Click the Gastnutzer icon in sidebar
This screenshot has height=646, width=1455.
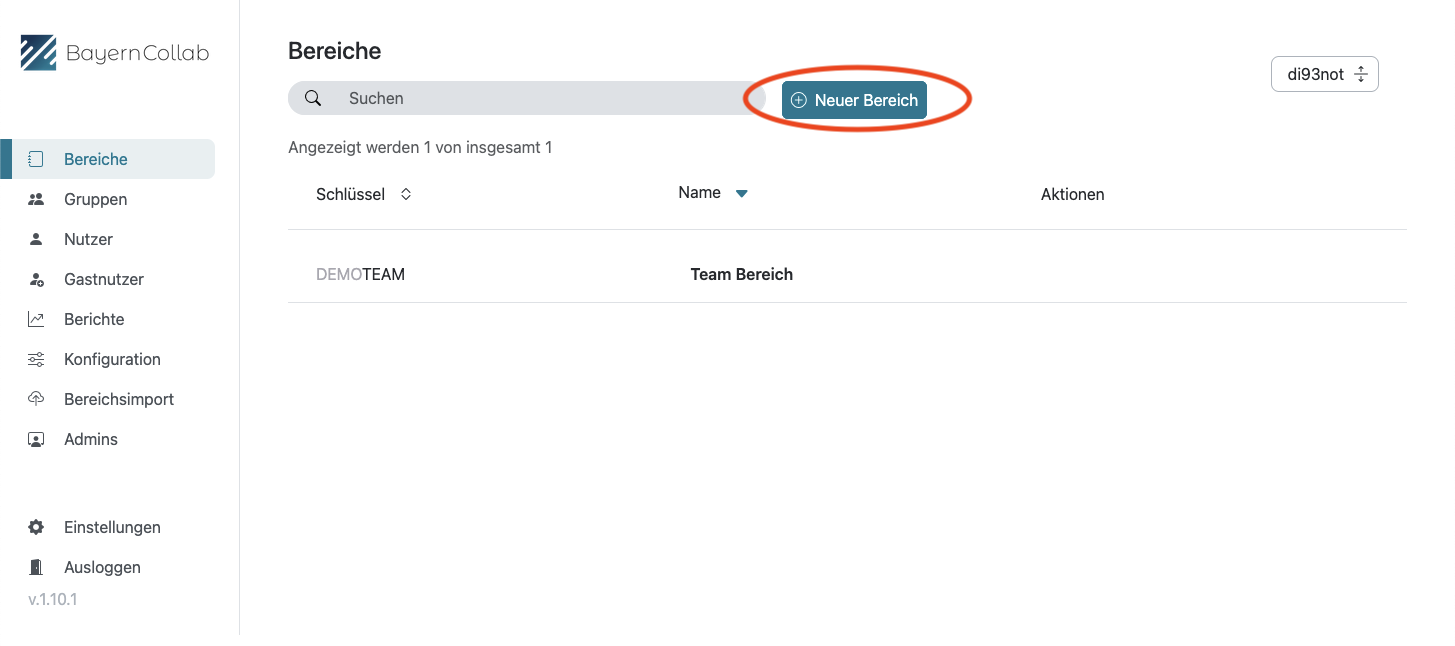36,279
